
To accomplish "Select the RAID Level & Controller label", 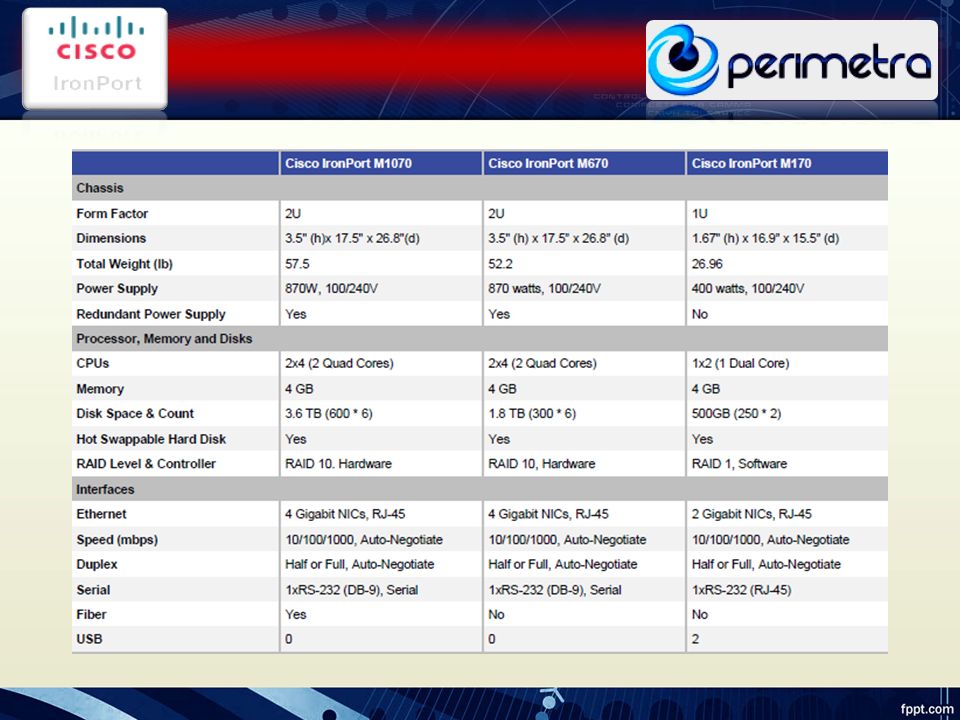I will tap(146, 463).
